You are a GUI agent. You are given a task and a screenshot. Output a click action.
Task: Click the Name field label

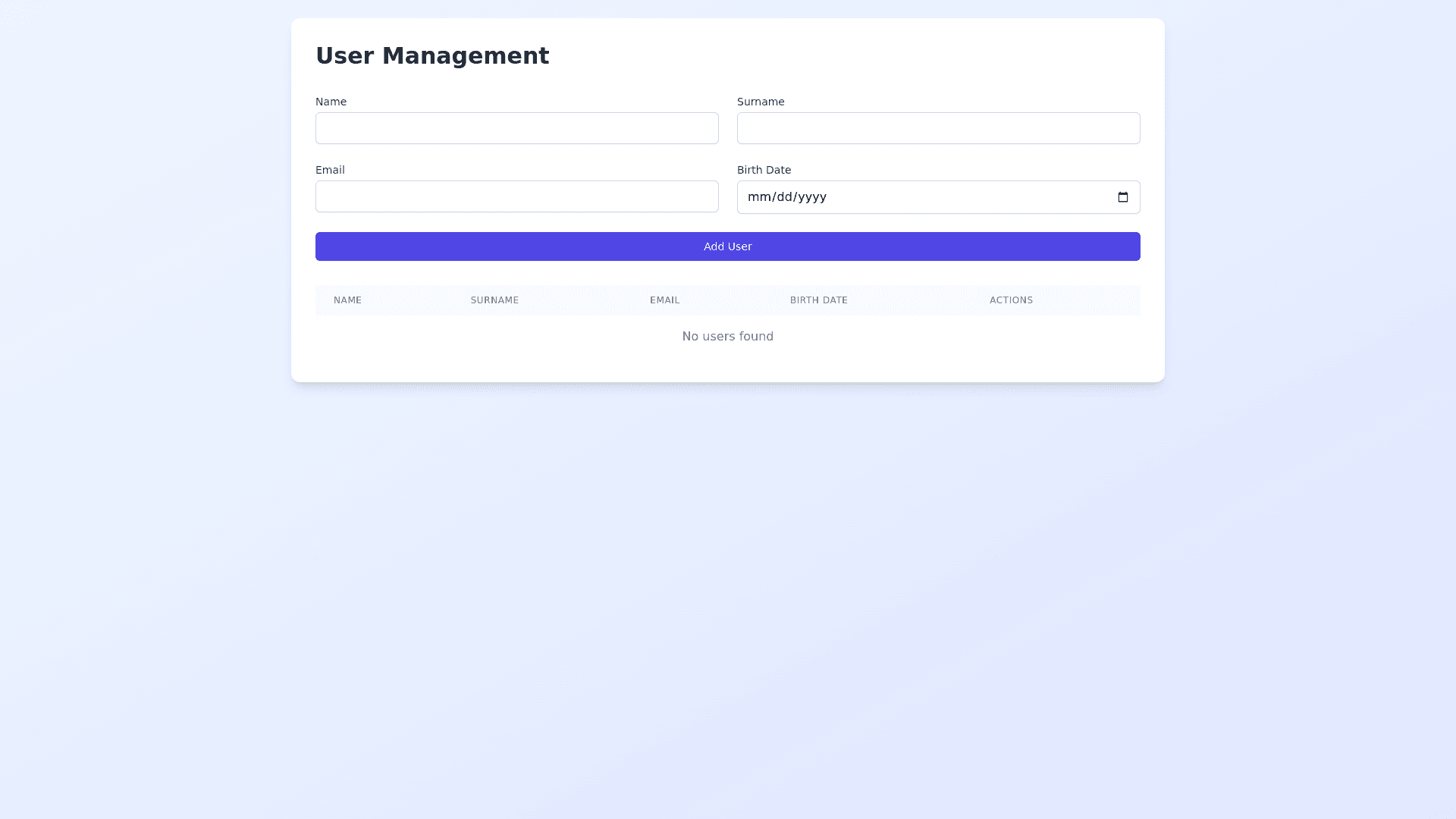331,102
